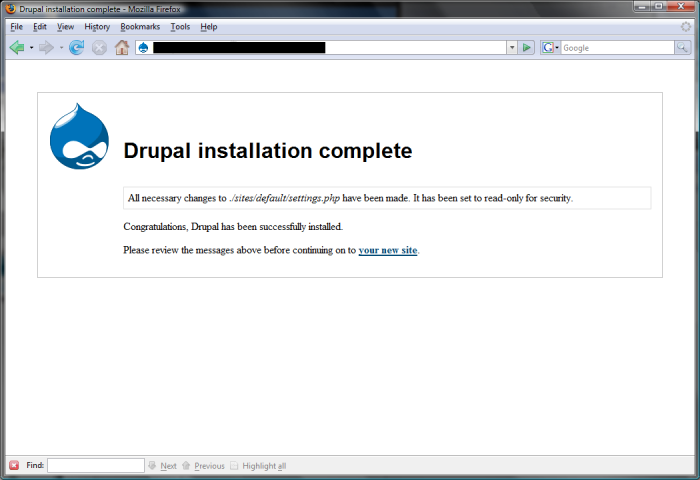Click 'Congratulations, Drupal has been successfully installed.'
Screen dimensions: 700x480
point(233,227)
